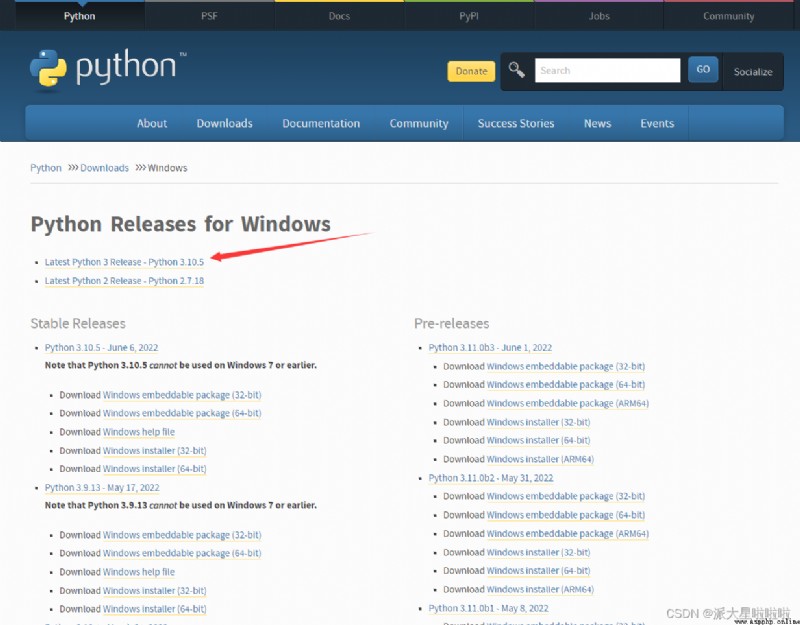Download Python 3.11.0b3 Windows installer (32-bit)
800x625 pixels.
click(x=538, y=422)
